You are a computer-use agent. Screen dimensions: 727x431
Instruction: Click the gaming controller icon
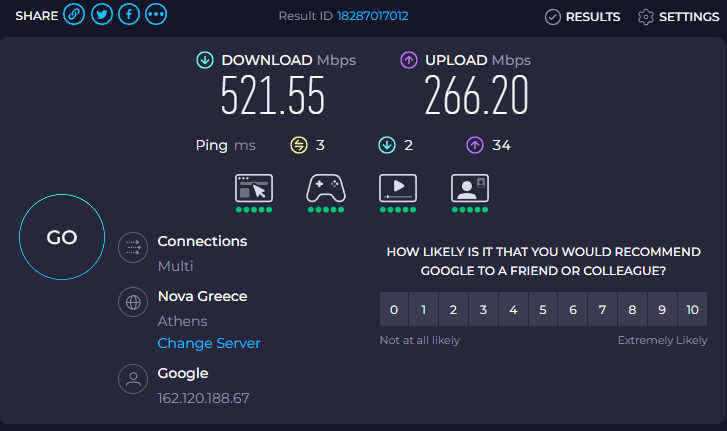[x=325, y=188]
